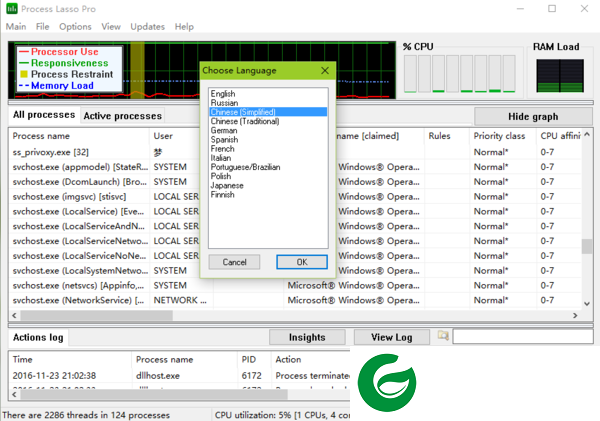Viewport: 600px width, 421px height.
Task: Open the Main menu
Action: (16, 26)
